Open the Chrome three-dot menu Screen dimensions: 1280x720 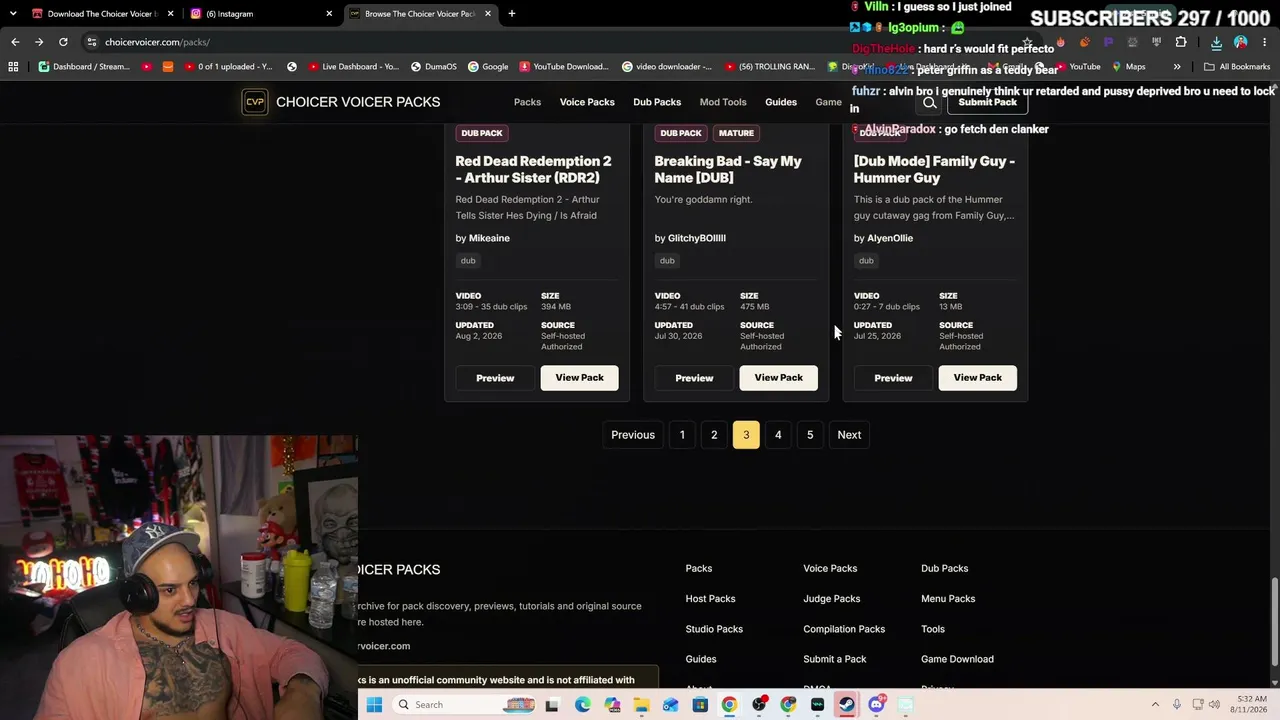pyautogui.click(x=1265, y=42)
